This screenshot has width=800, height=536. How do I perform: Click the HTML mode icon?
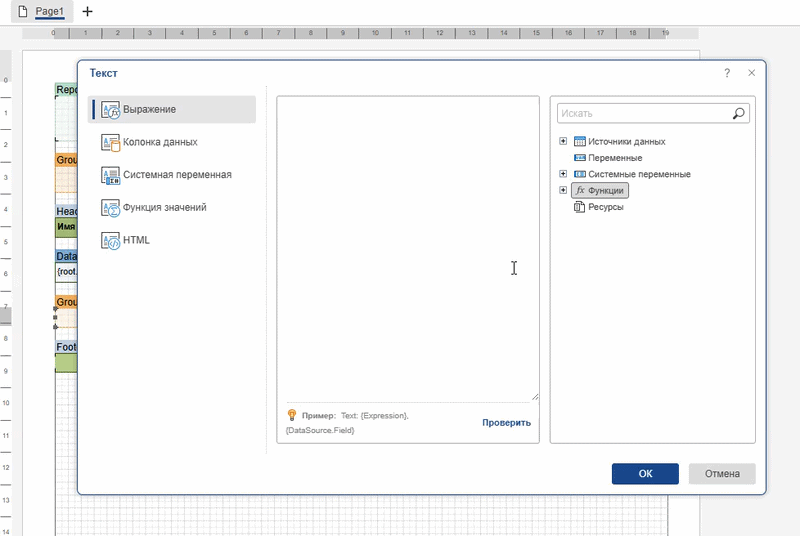[110, 241]
